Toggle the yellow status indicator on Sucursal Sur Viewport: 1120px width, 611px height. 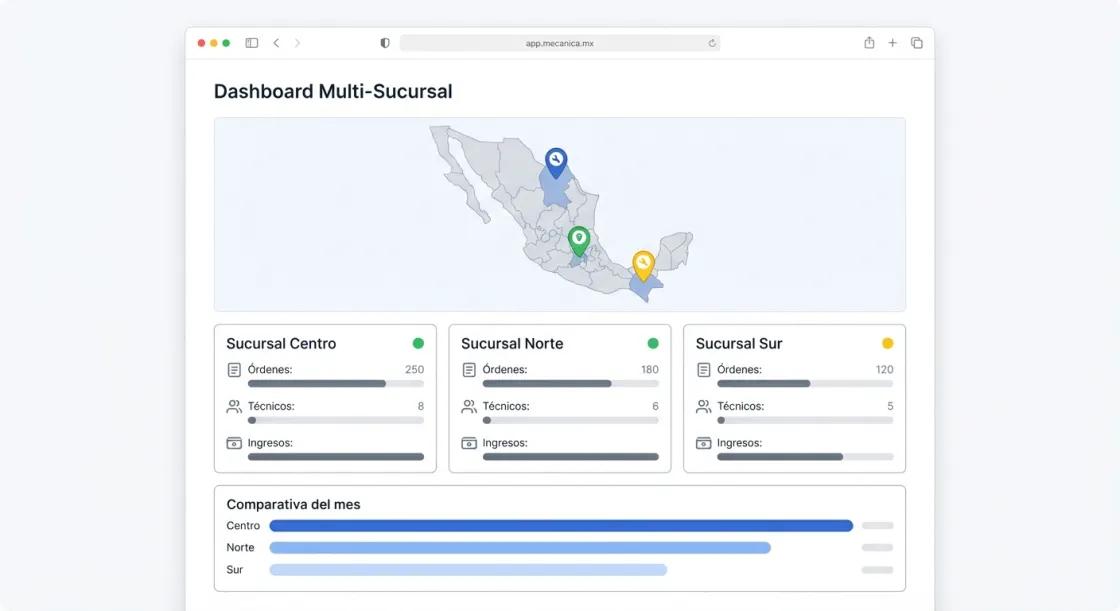(887, 342)
